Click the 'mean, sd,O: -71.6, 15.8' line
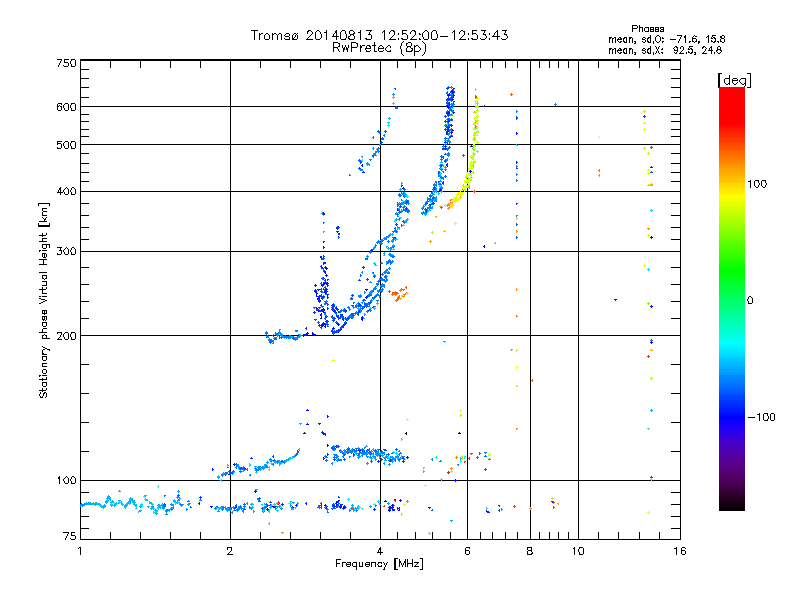Image resolution: width=800 pixels, height=600 pixels. pyautogui.click(x=666, y=39)
